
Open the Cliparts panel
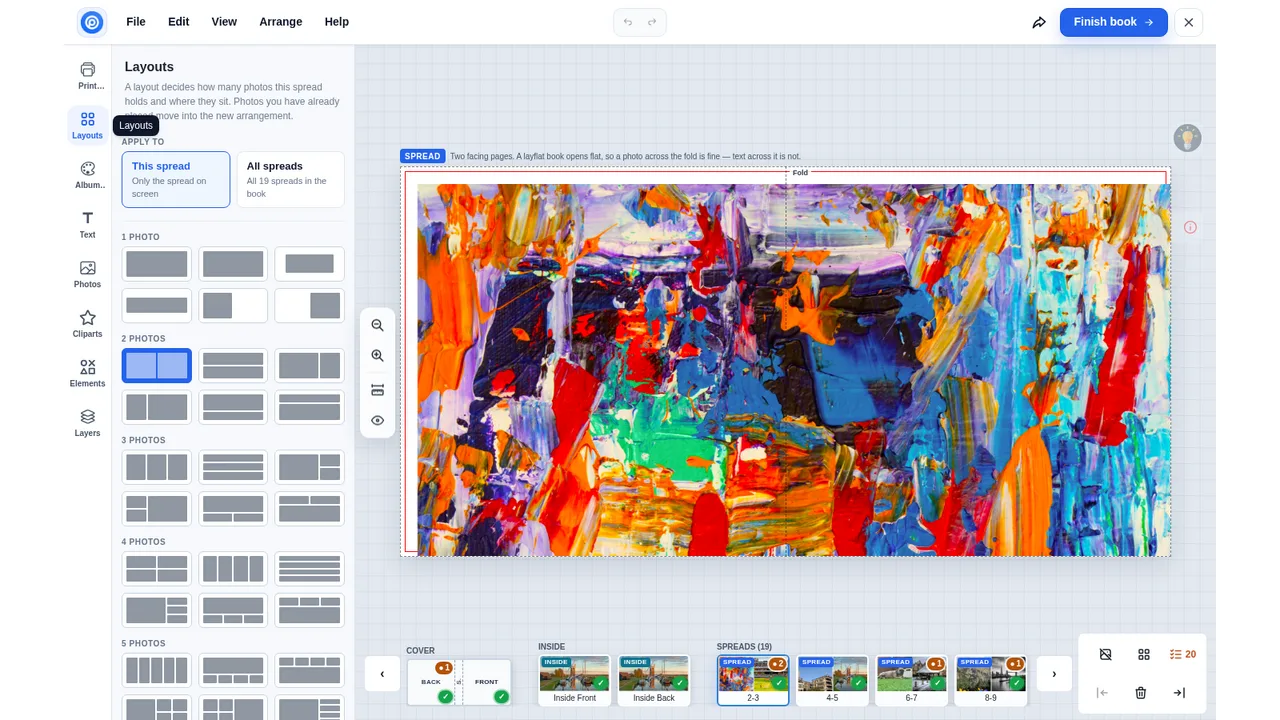(88, 324)
